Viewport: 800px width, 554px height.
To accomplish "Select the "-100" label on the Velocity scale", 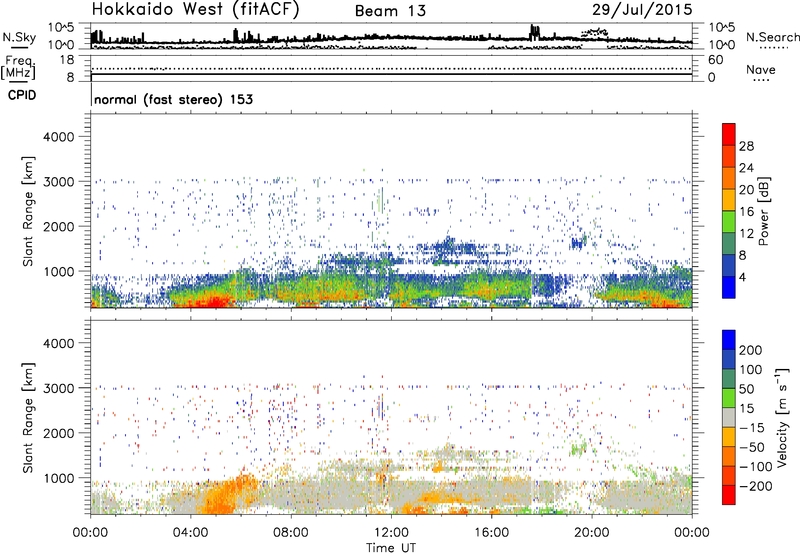I will pyautogui.click(x=756, y=466).
